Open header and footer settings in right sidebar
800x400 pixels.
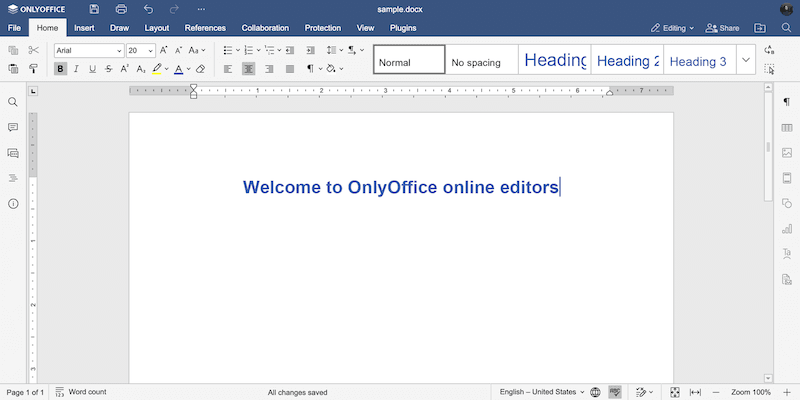(787, 178)
